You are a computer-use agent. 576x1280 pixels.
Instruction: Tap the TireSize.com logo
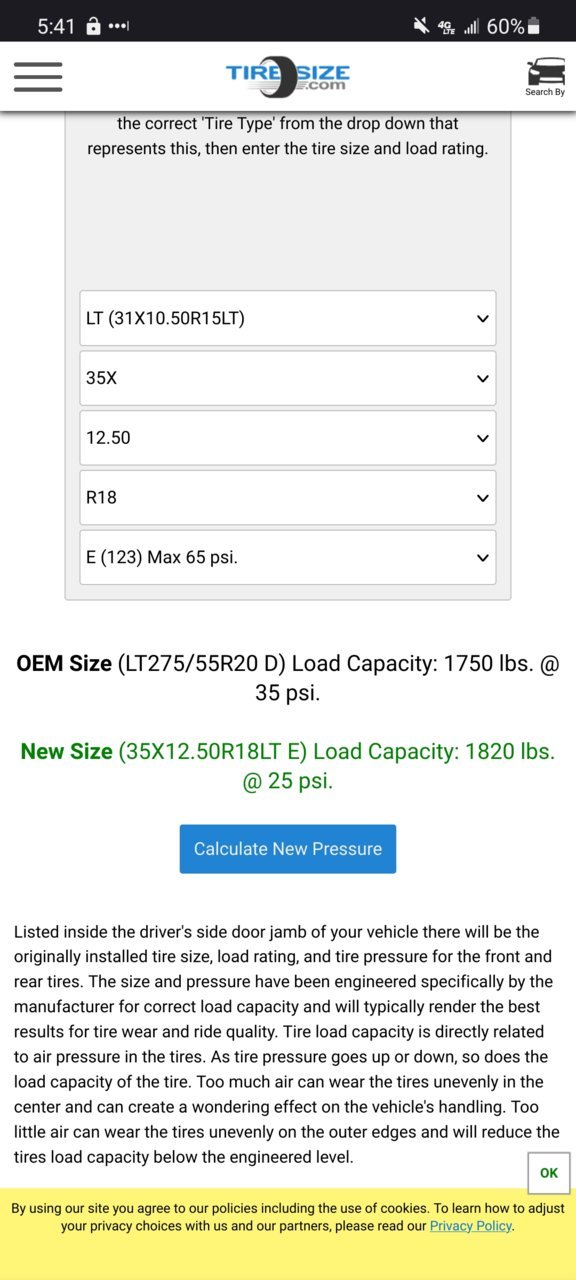click(x=287, y=77)
